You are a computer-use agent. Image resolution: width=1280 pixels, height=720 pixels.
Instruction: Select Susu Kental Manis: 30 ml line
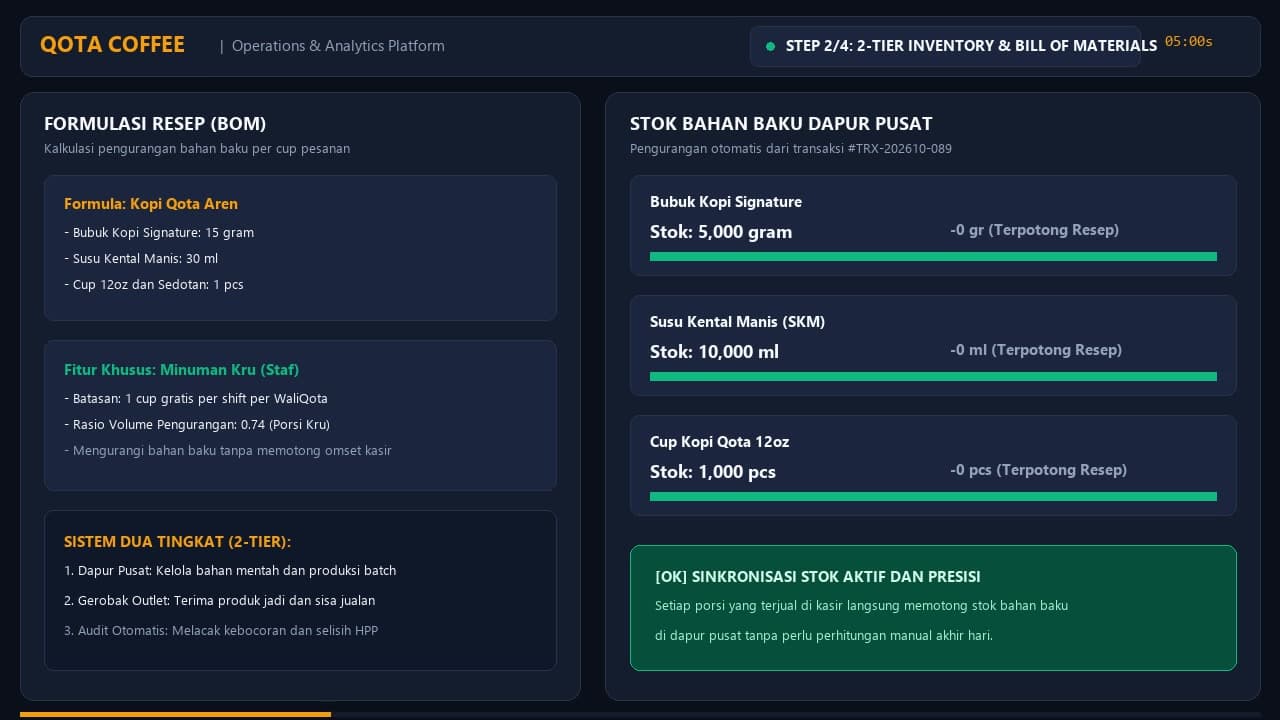click(x=141, y=259)
